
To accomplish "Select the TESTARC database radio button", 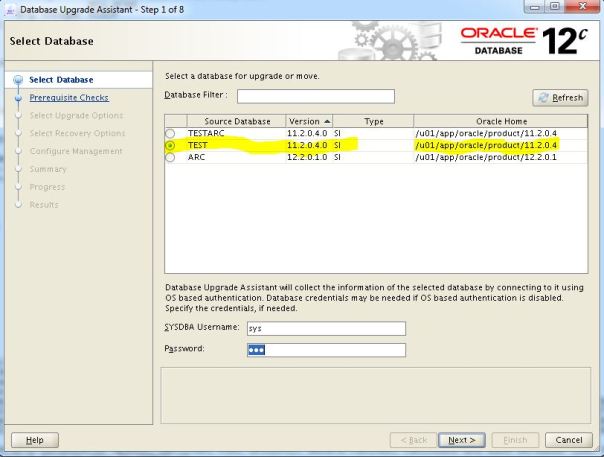I will click(170, 133).
